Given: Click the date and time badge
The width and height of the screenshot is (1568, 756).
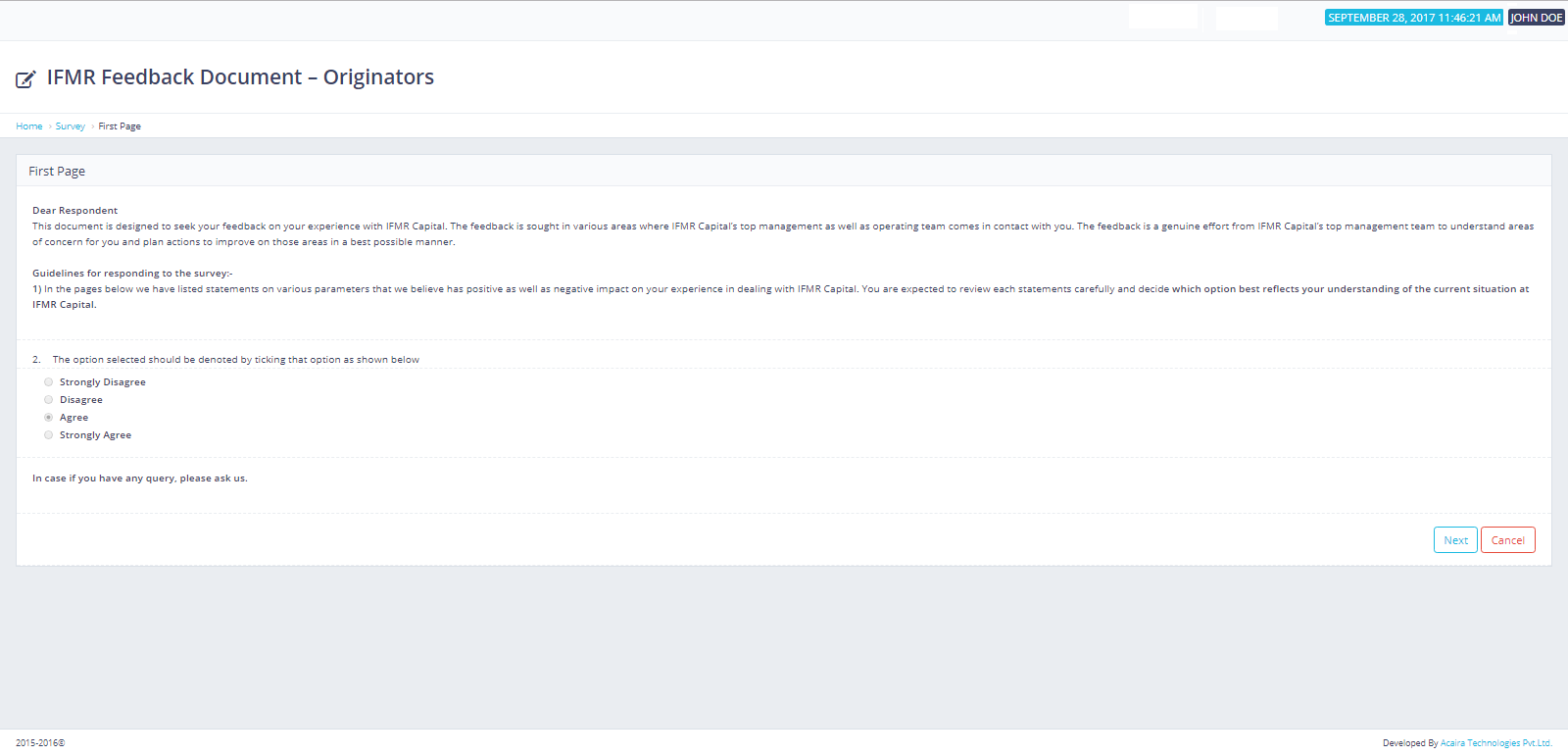Looking at the screenshot, I should pyautogui.click(x=1413, y=18).
